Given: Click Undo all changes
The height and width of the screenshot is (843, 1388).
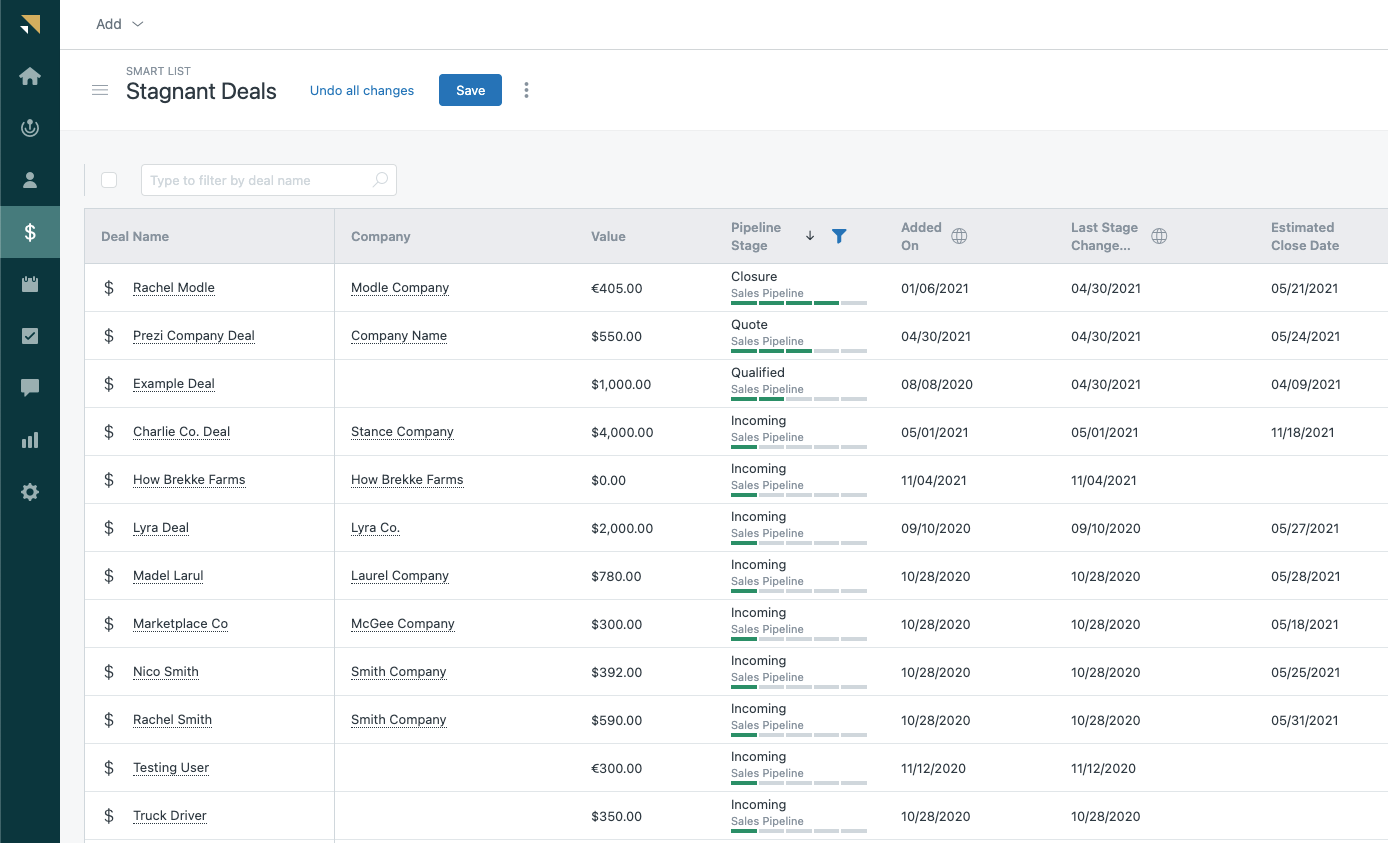Looking at the screenshot, I should pos(362,90).
